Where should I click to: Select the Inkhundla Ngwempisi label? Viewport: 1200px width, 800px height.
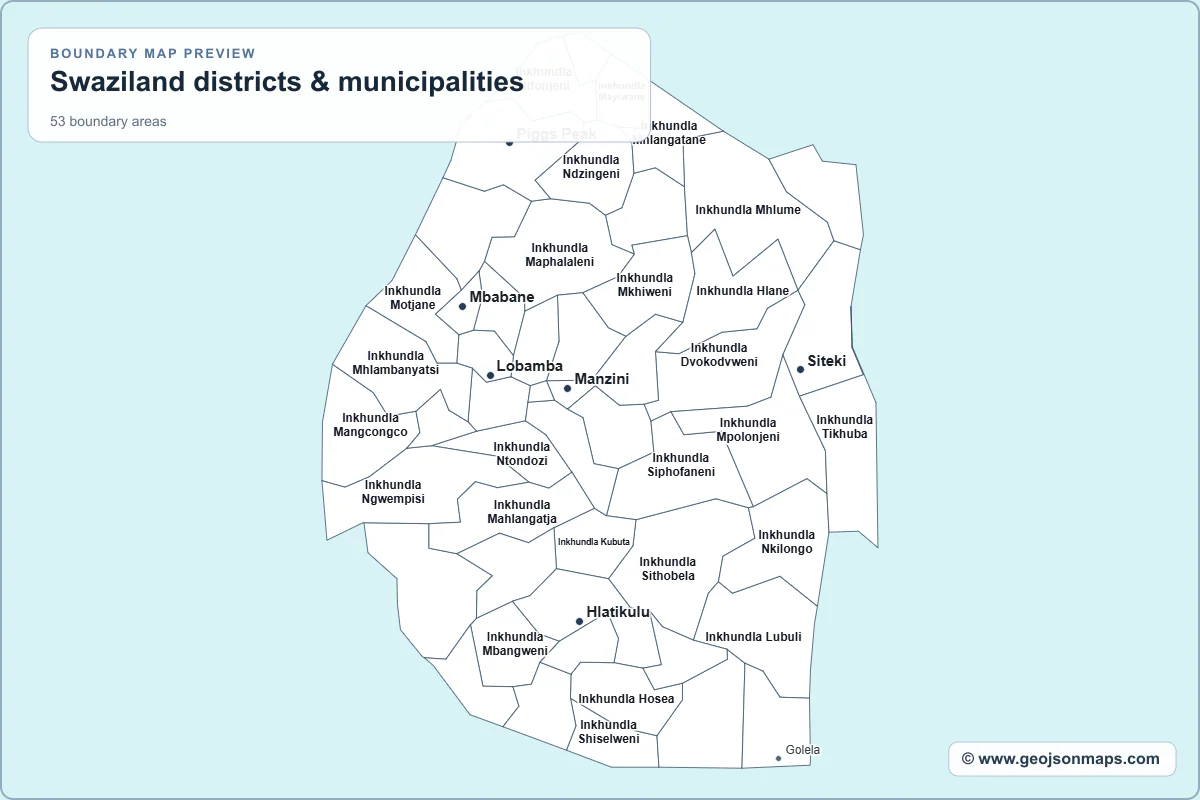click(x=394, y=492)
